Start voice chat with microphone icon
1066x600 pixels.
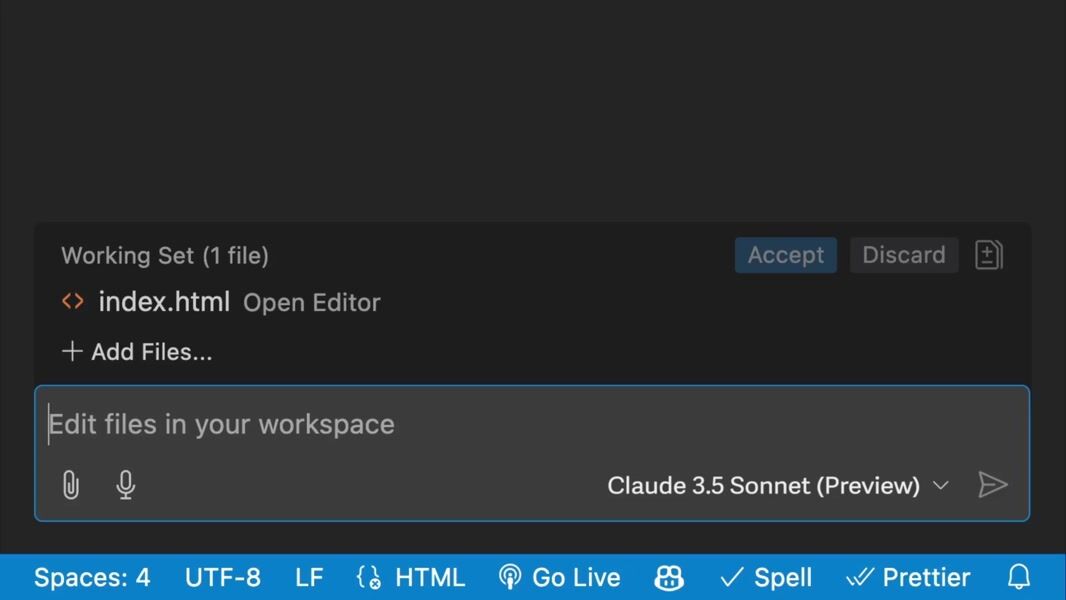click(126, 485)
